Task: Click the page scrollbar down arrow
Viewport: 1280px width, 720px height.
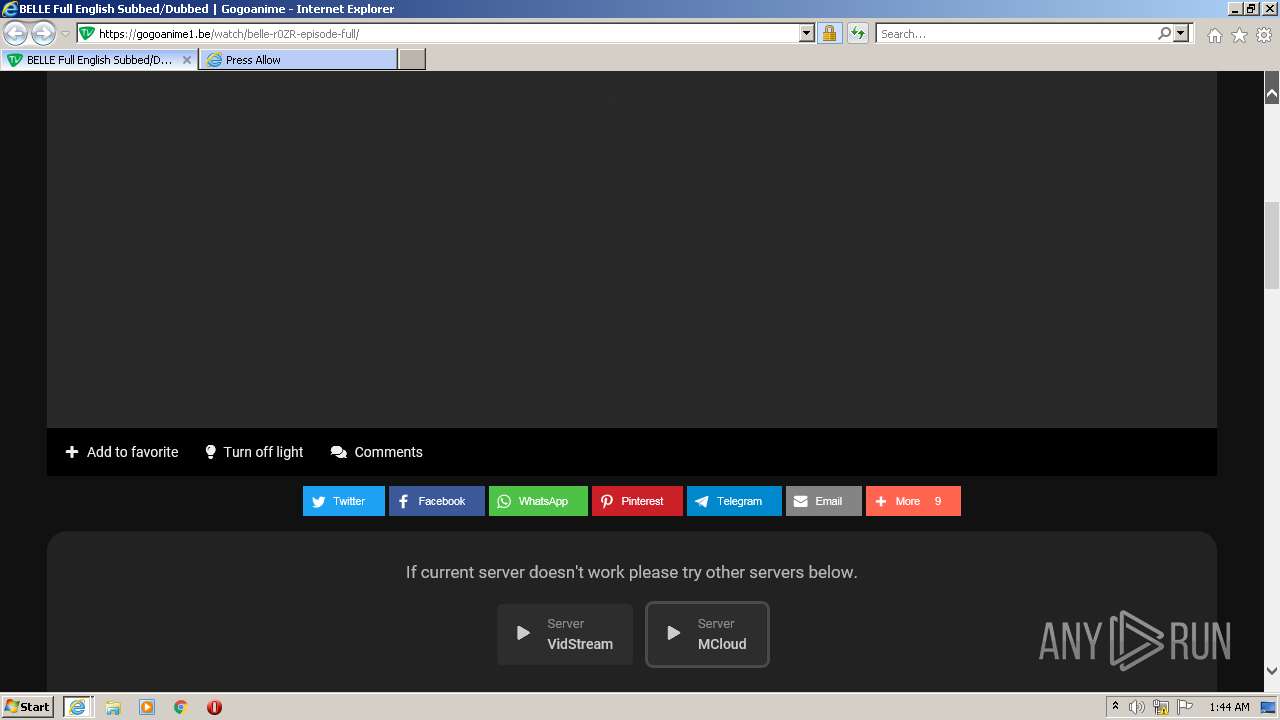Action: (x=1272, y=671)
